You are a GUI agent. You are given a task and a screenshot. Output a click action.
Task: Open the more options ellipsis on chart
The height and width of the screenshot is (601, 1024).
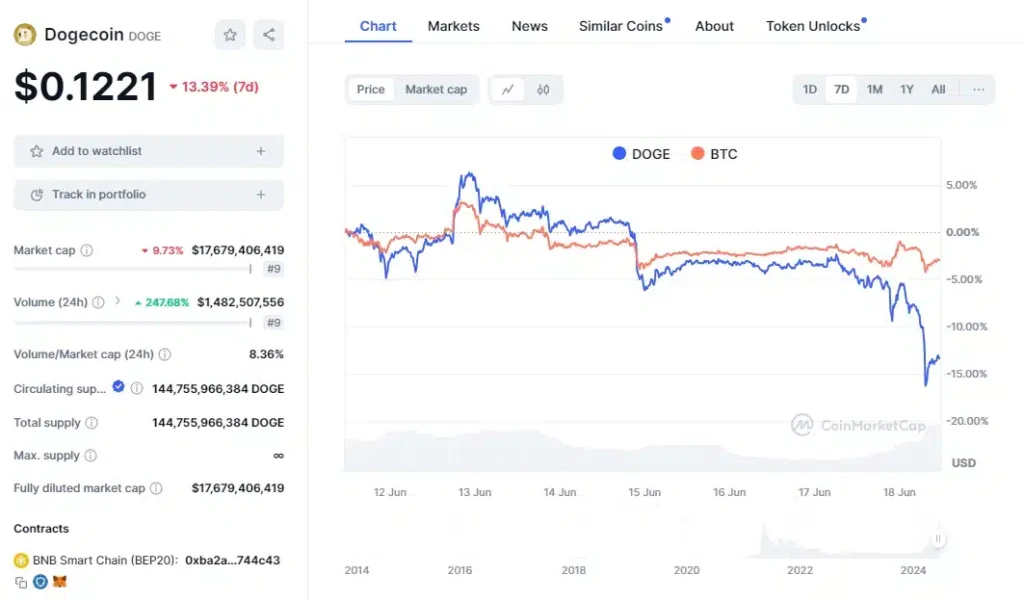pyautogui.click(x=978, y=89)
